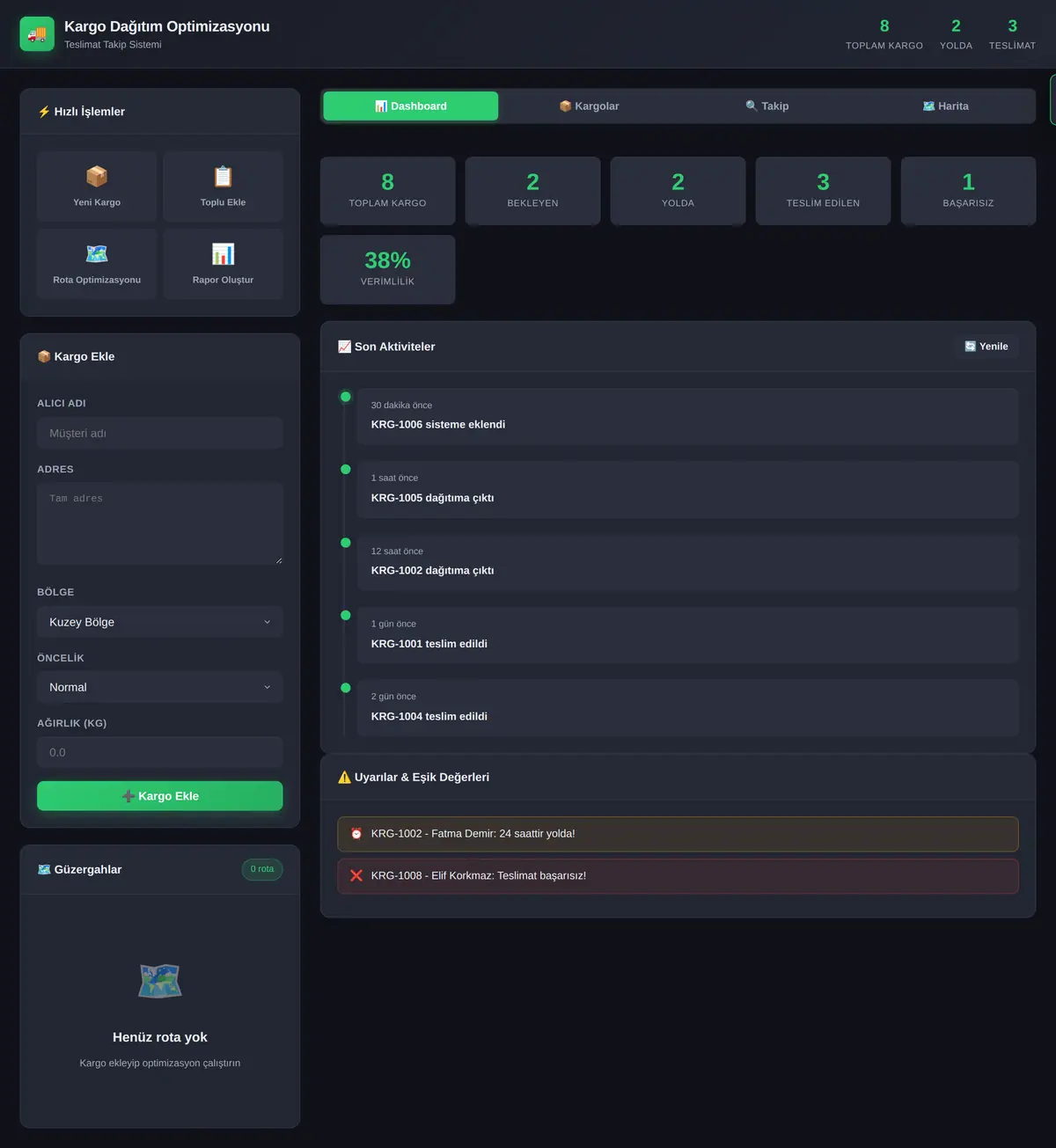Open Rapor Oluştur chart action
Image resolution: width=1056 pixels, height=1148 pixels.
tap(223, 263)
